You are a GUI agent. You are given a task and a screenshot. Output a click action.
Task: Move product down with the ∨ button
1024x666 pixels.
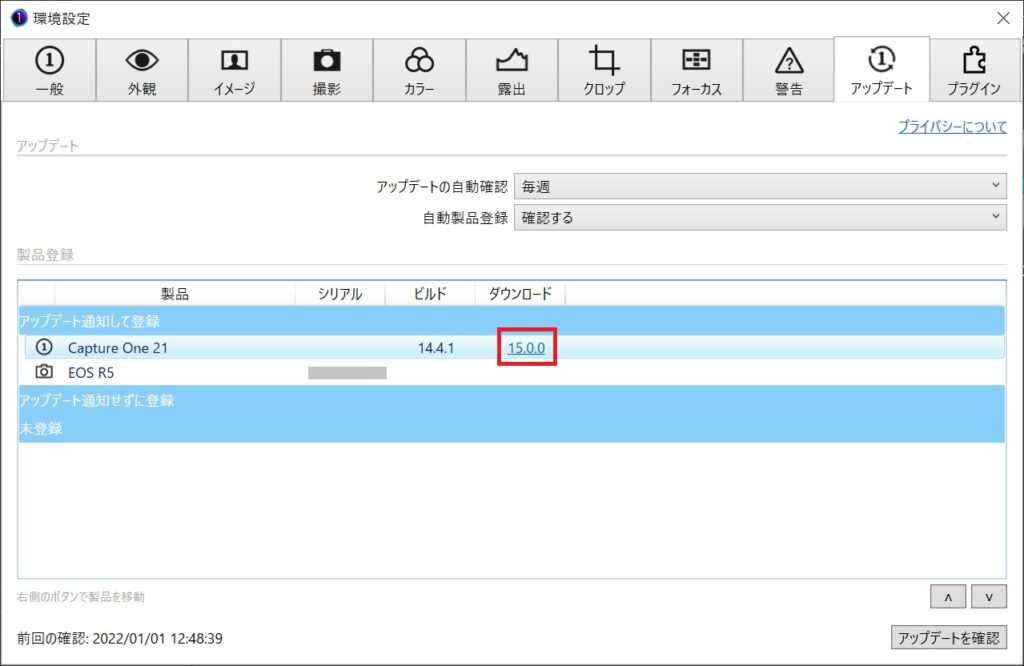(989, 597)
